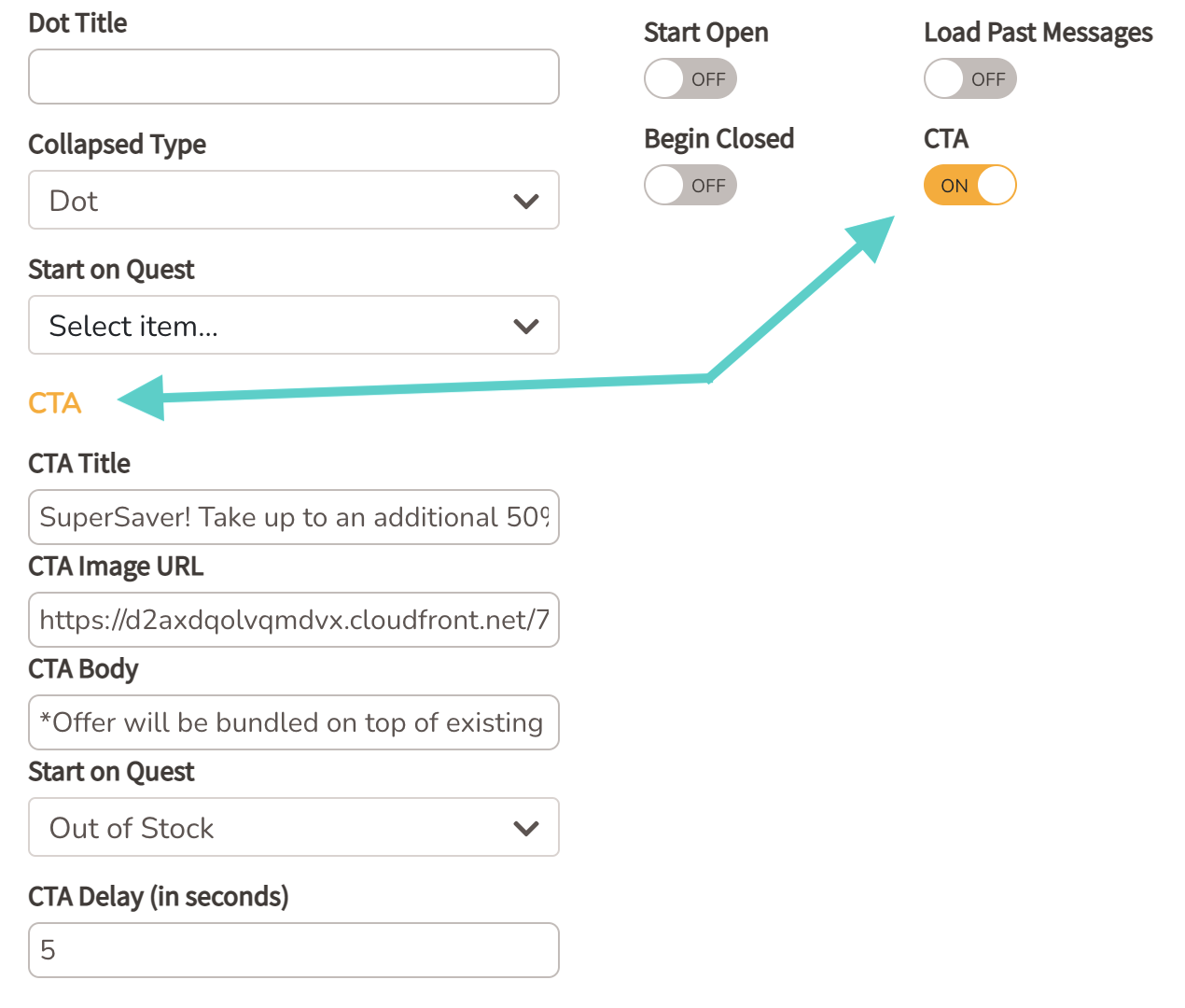Click the CTA Title text field

click(x=293, y=517)
